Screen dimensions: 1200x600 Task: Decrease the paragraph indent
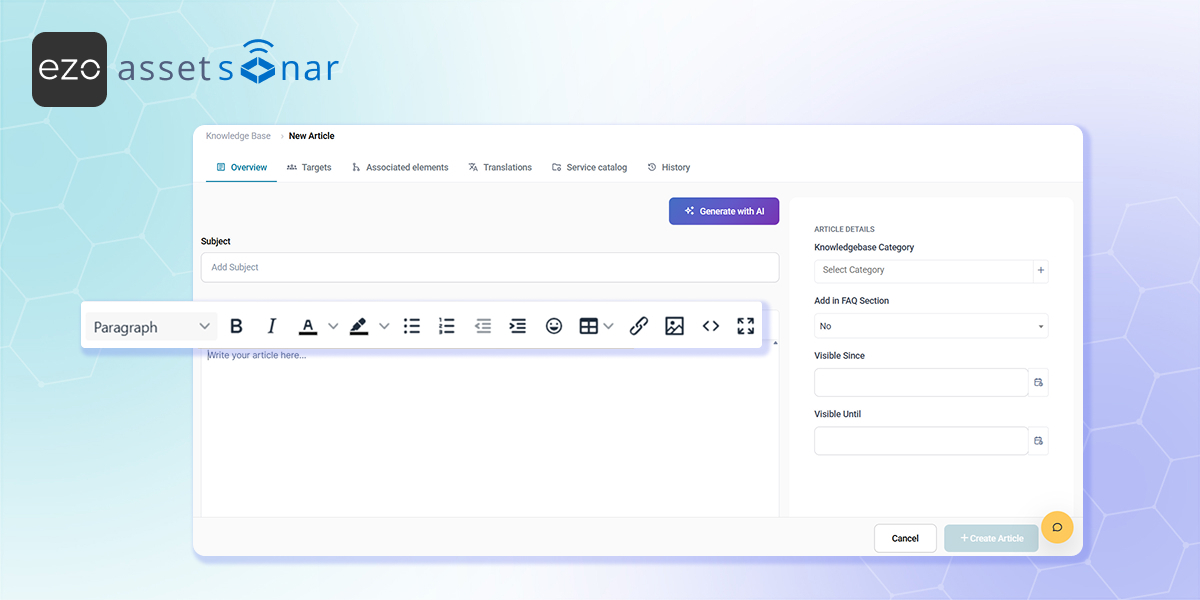(x=483, y=326)
